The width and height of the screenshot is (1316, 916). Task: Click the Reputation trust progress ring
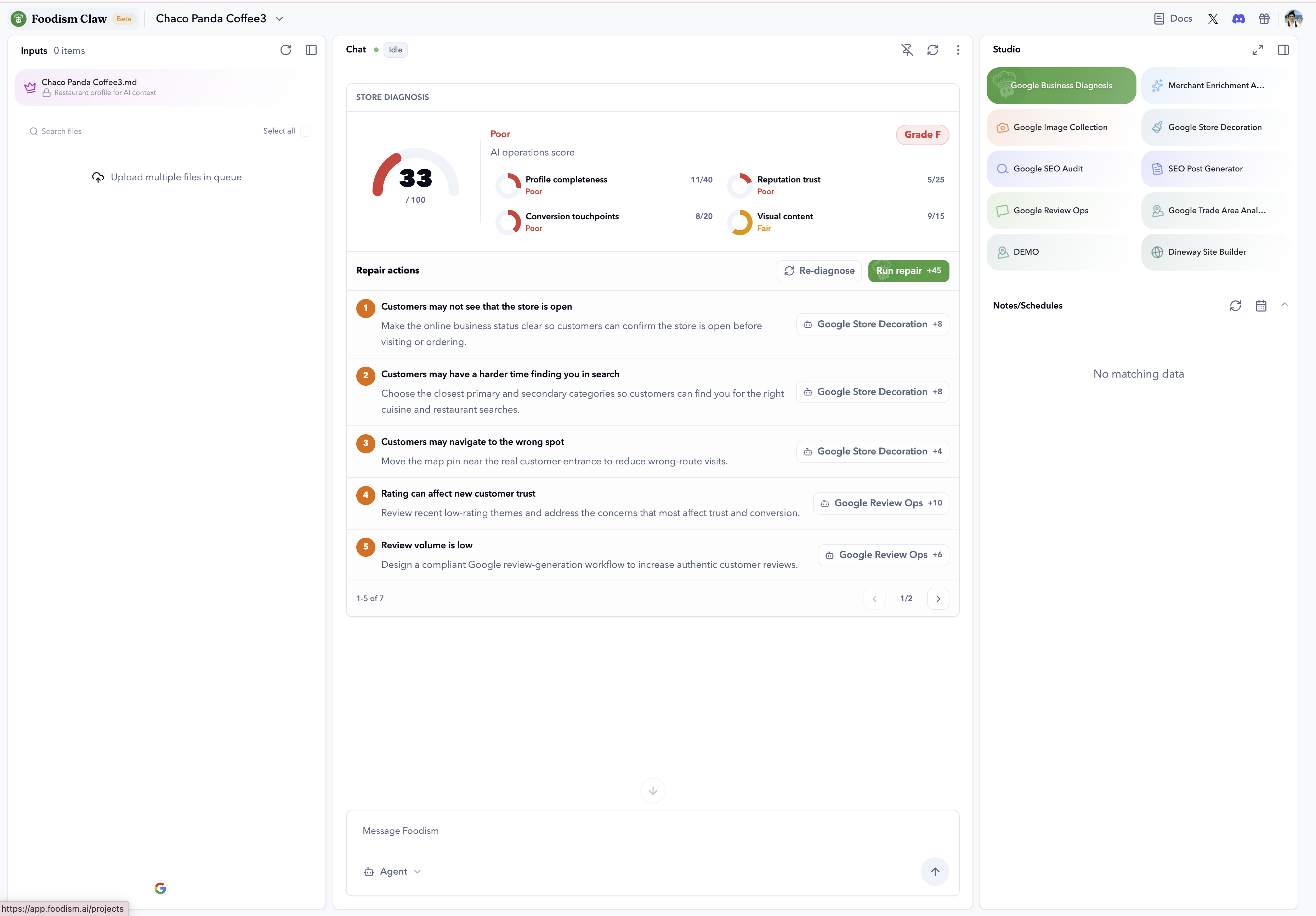click(740, 185)
